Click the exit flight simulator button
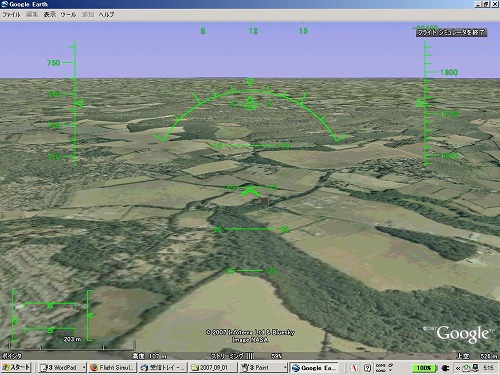 tap(451, 32)
